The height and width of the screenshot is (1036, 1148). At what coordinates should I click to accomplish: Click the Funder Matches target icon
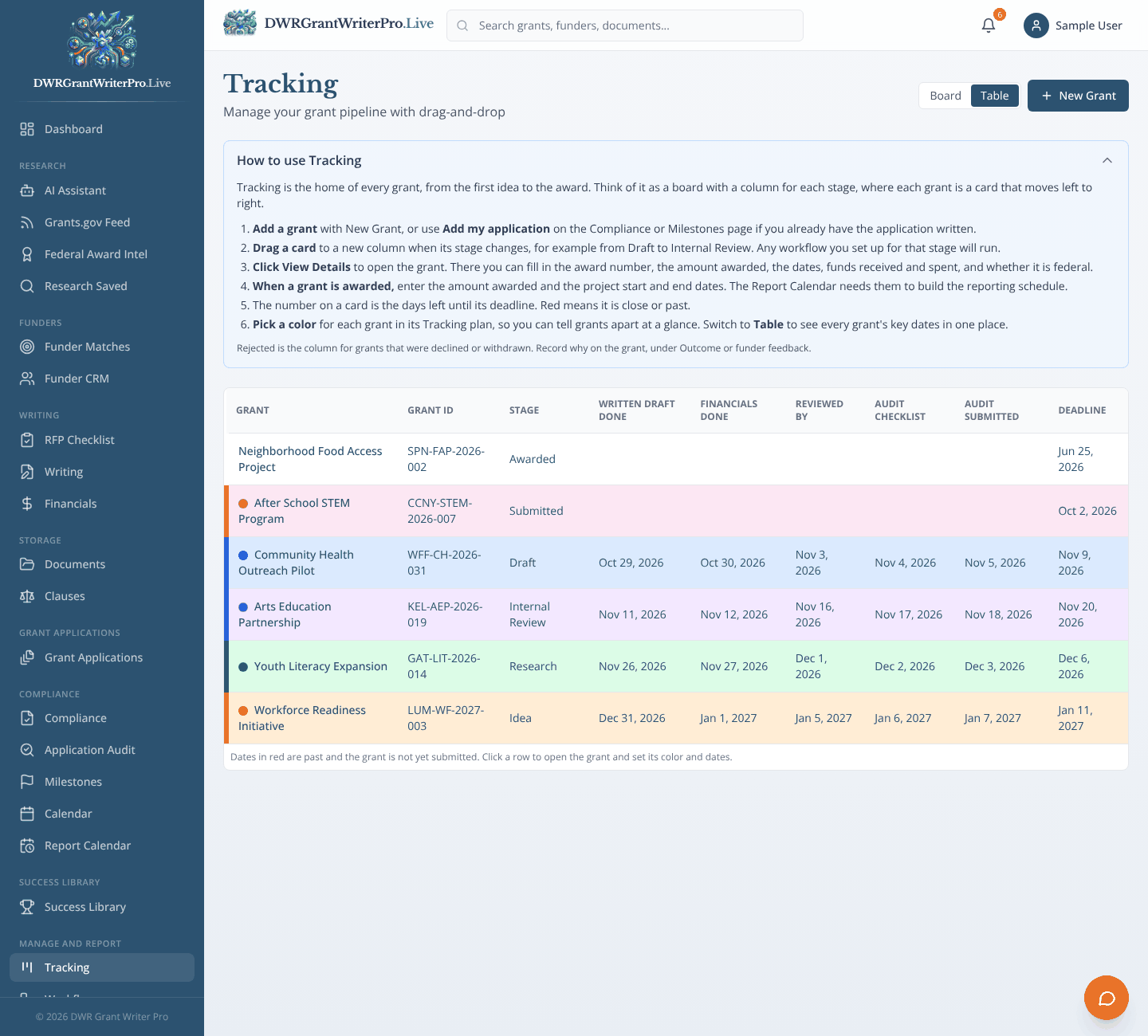click(x=27, y=347)
